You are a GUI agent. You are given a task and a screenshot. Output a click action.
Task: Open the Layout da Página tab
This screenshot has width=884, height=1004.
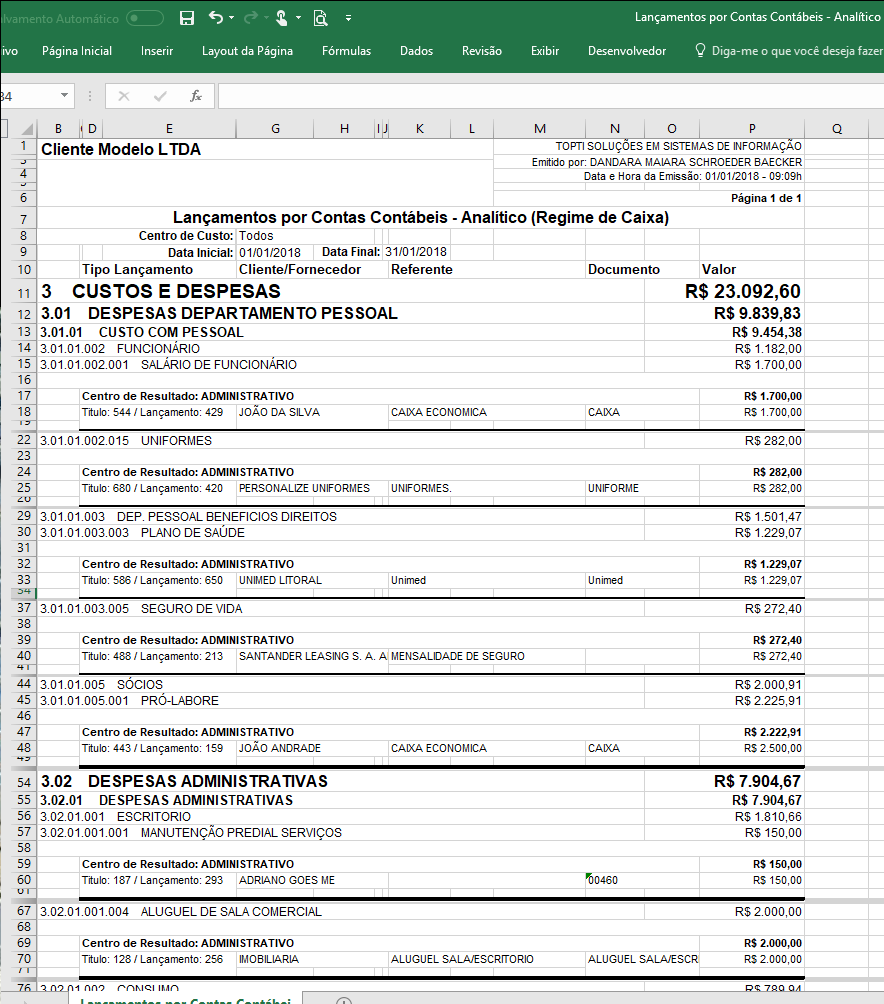coord(247,51)
